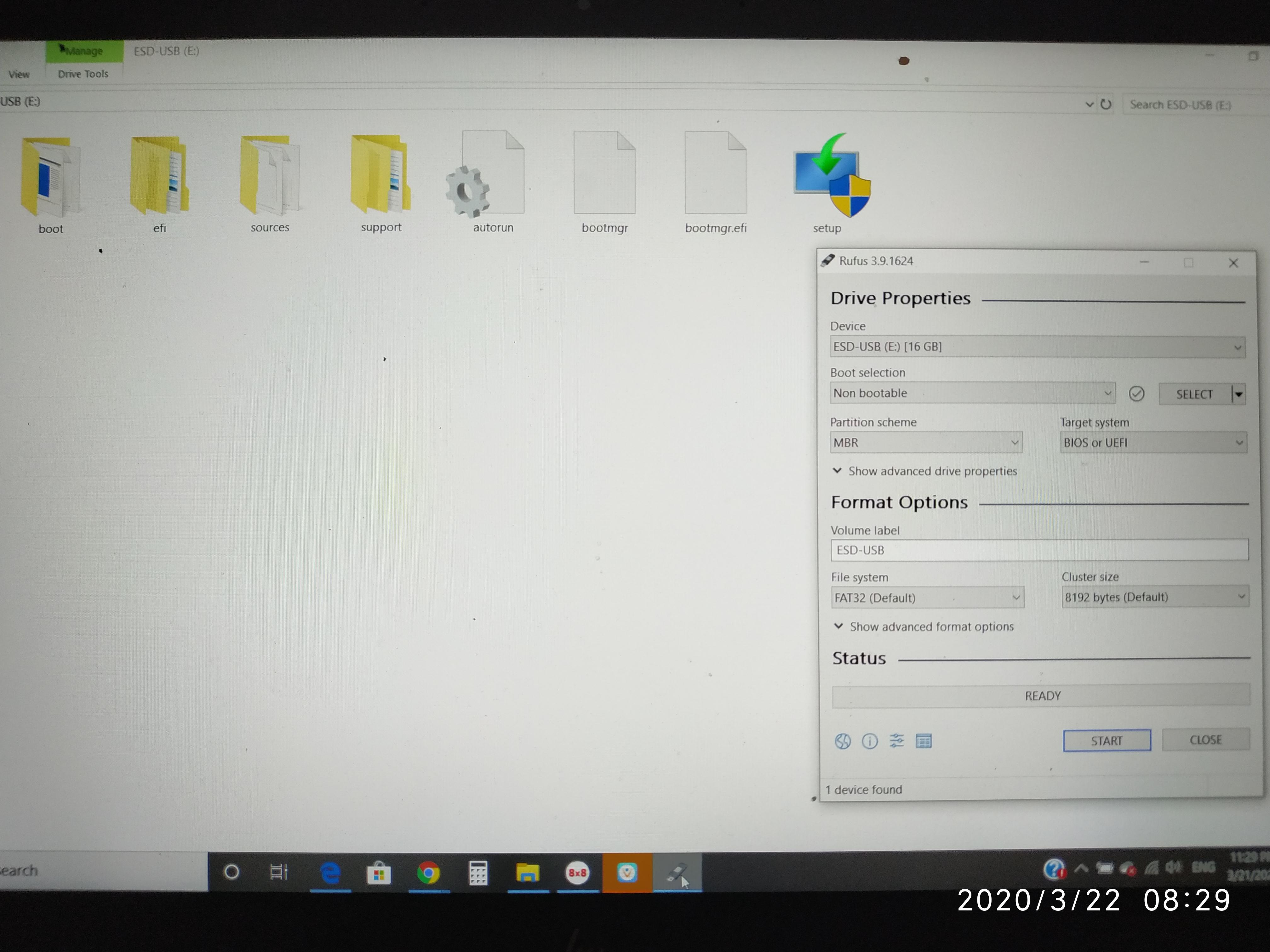Select the bootmgr file
This screenshot has height=952, width=1270.
point(604,183)
